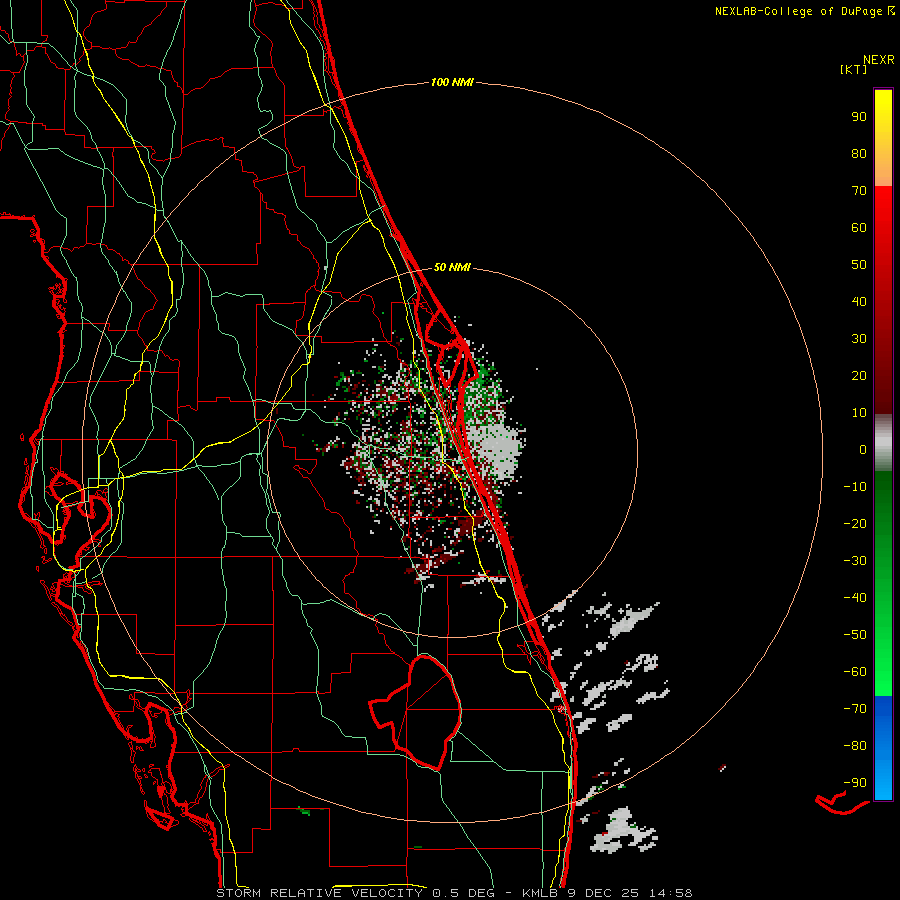Click the "KMLB" station ID in caption

click(x=540, y=893)
